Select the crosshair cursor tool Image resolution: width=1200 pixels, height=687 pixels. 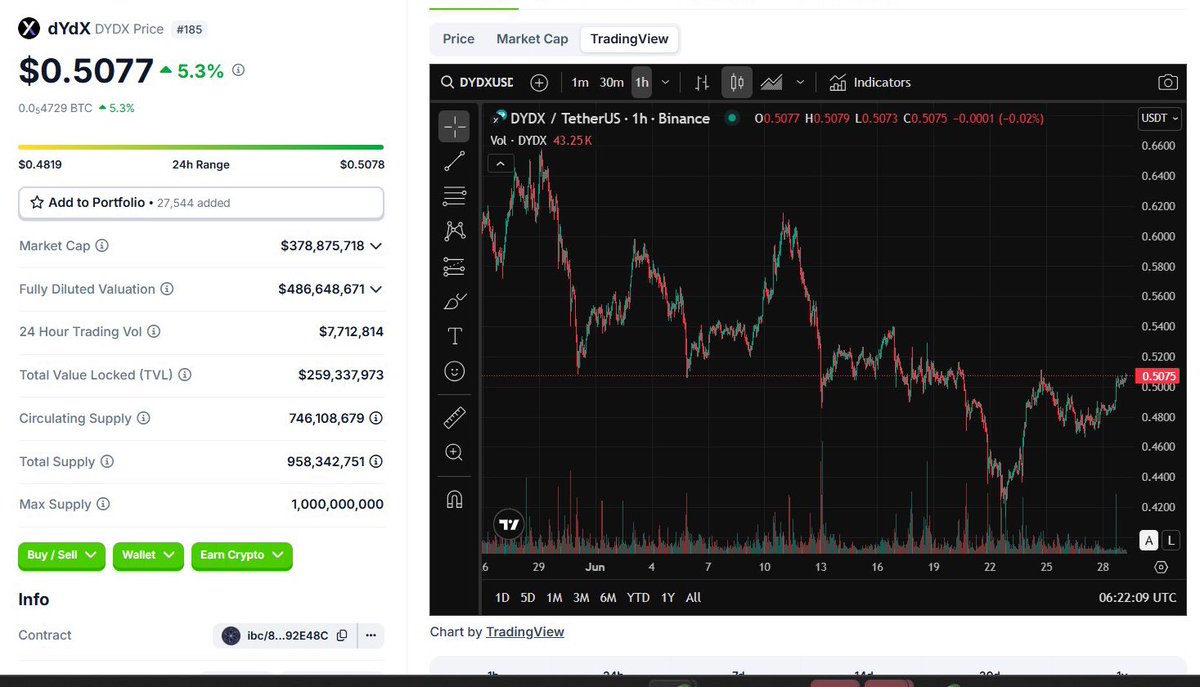[454, 126]
